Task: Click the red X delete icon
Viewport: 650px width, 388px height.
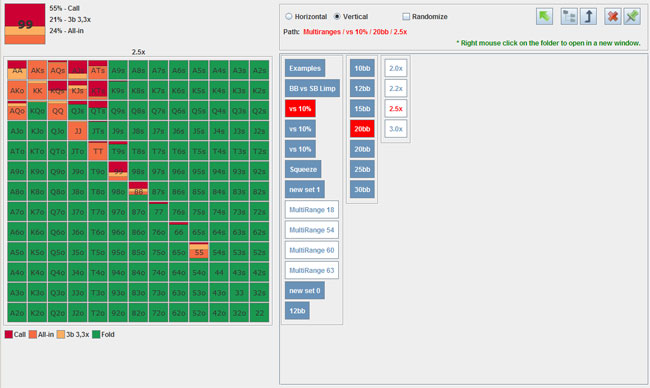Action: [612, 17]
